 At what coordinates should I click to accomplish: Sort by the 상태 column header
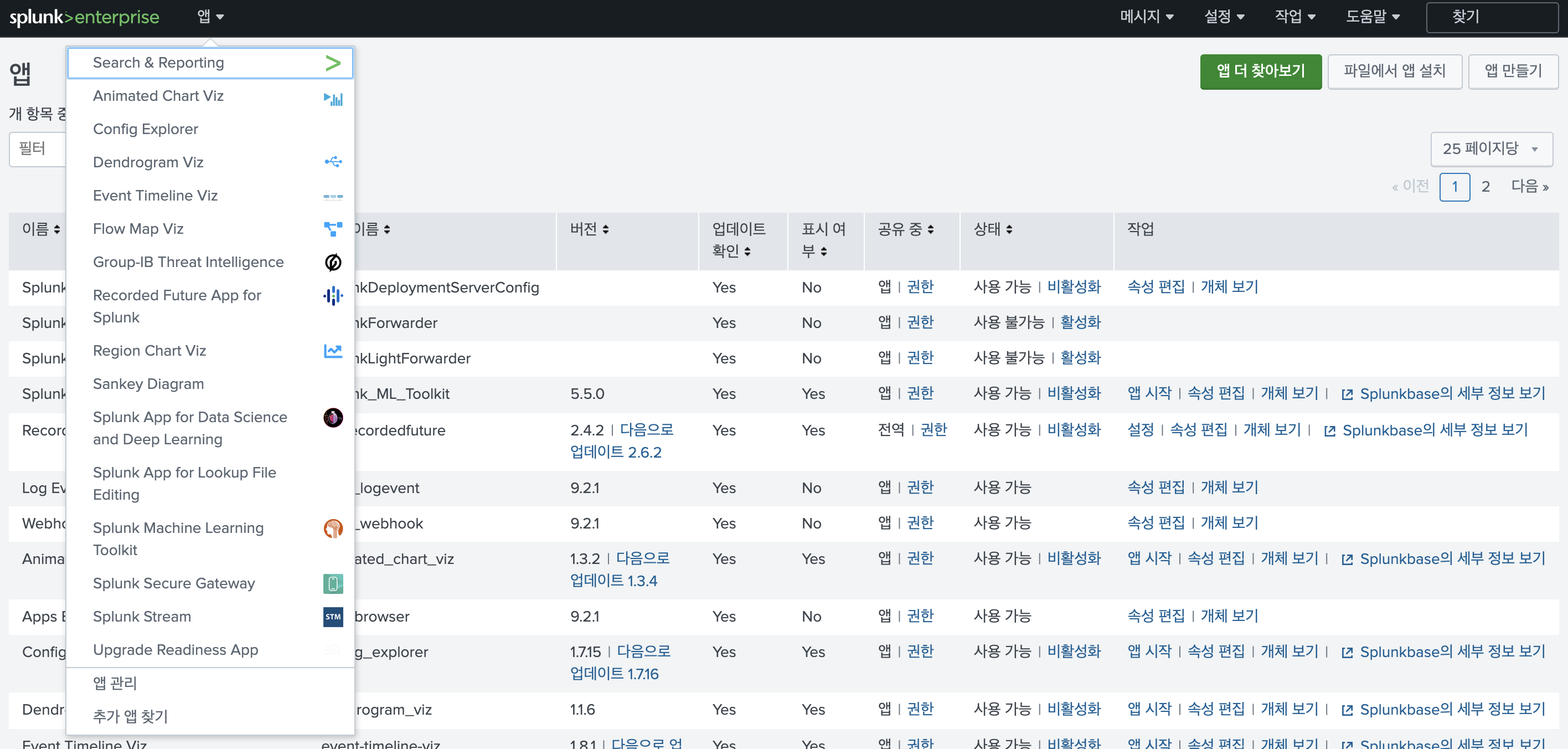coord(993,229)
